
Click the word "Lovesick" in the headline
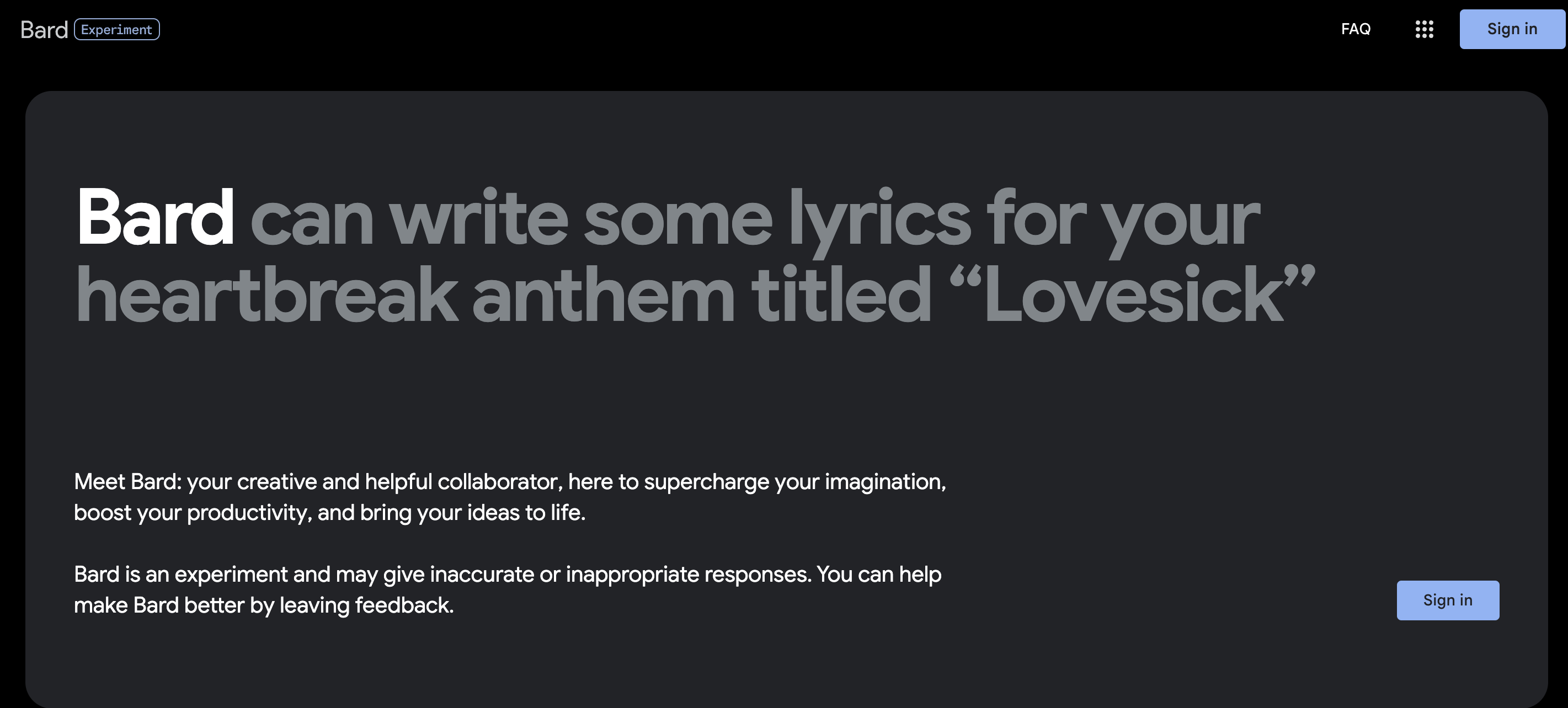pos(1132,296)
